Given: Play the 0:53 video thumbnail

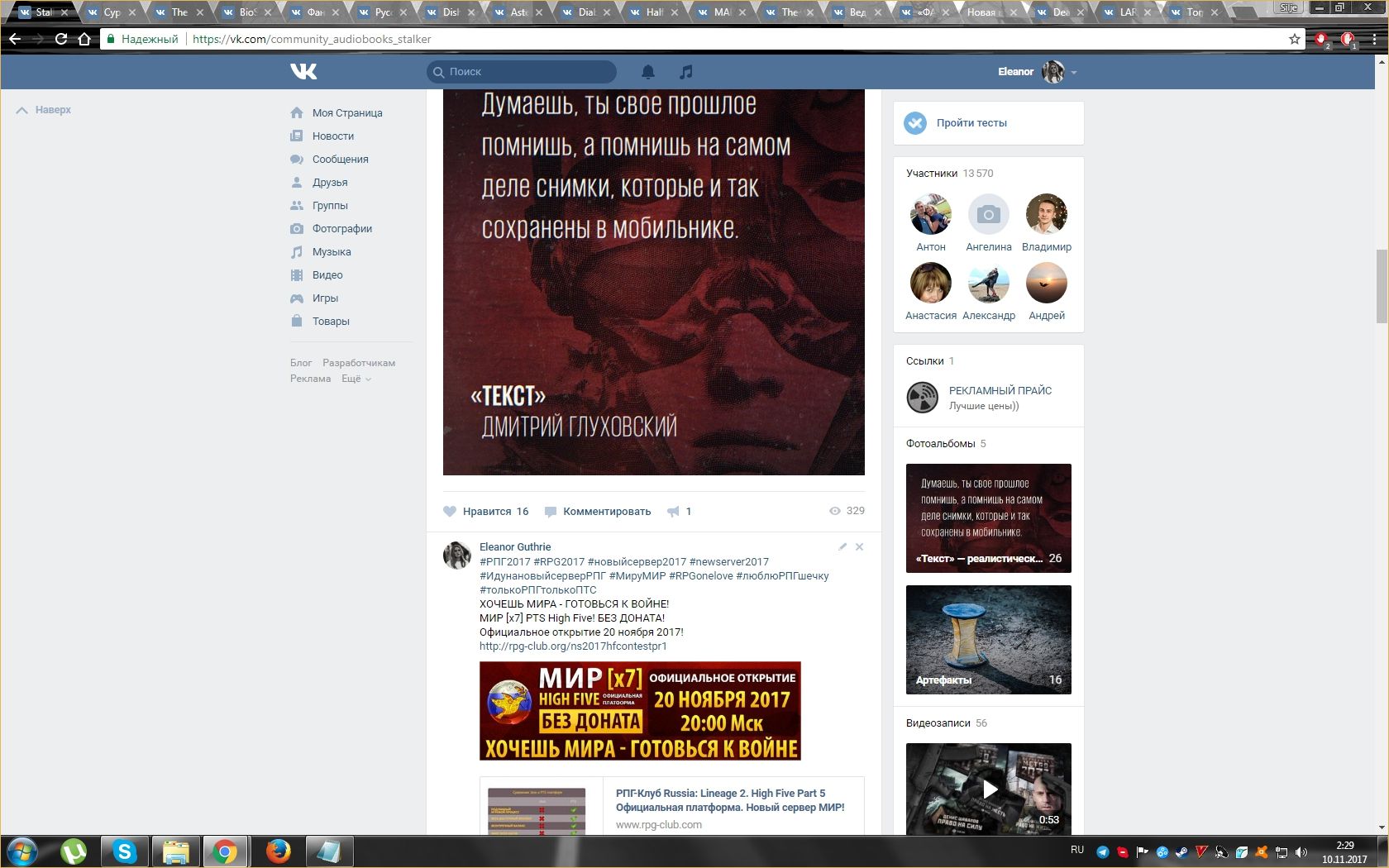Looking at the screenshot, I should pyautogui.click(x=989, y=789).
